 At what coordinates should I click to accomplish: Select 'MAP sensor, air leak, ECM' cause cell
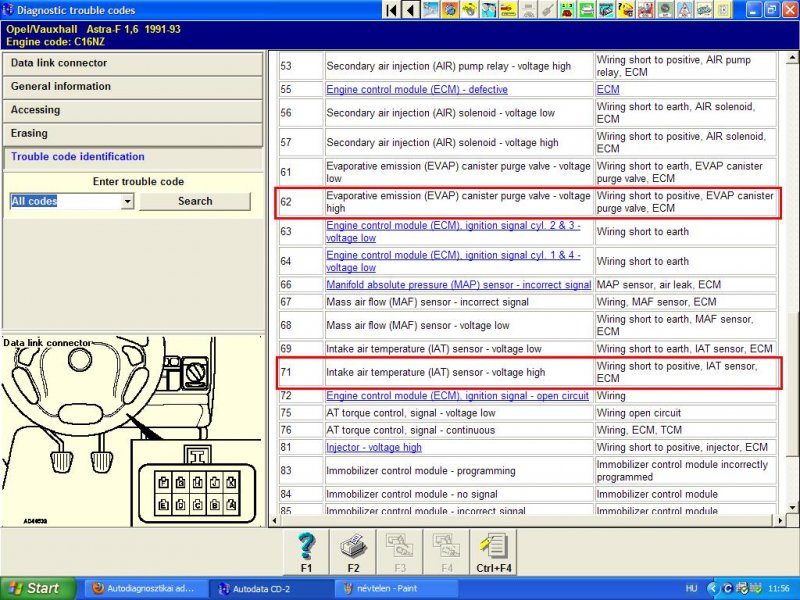[686, 285]
